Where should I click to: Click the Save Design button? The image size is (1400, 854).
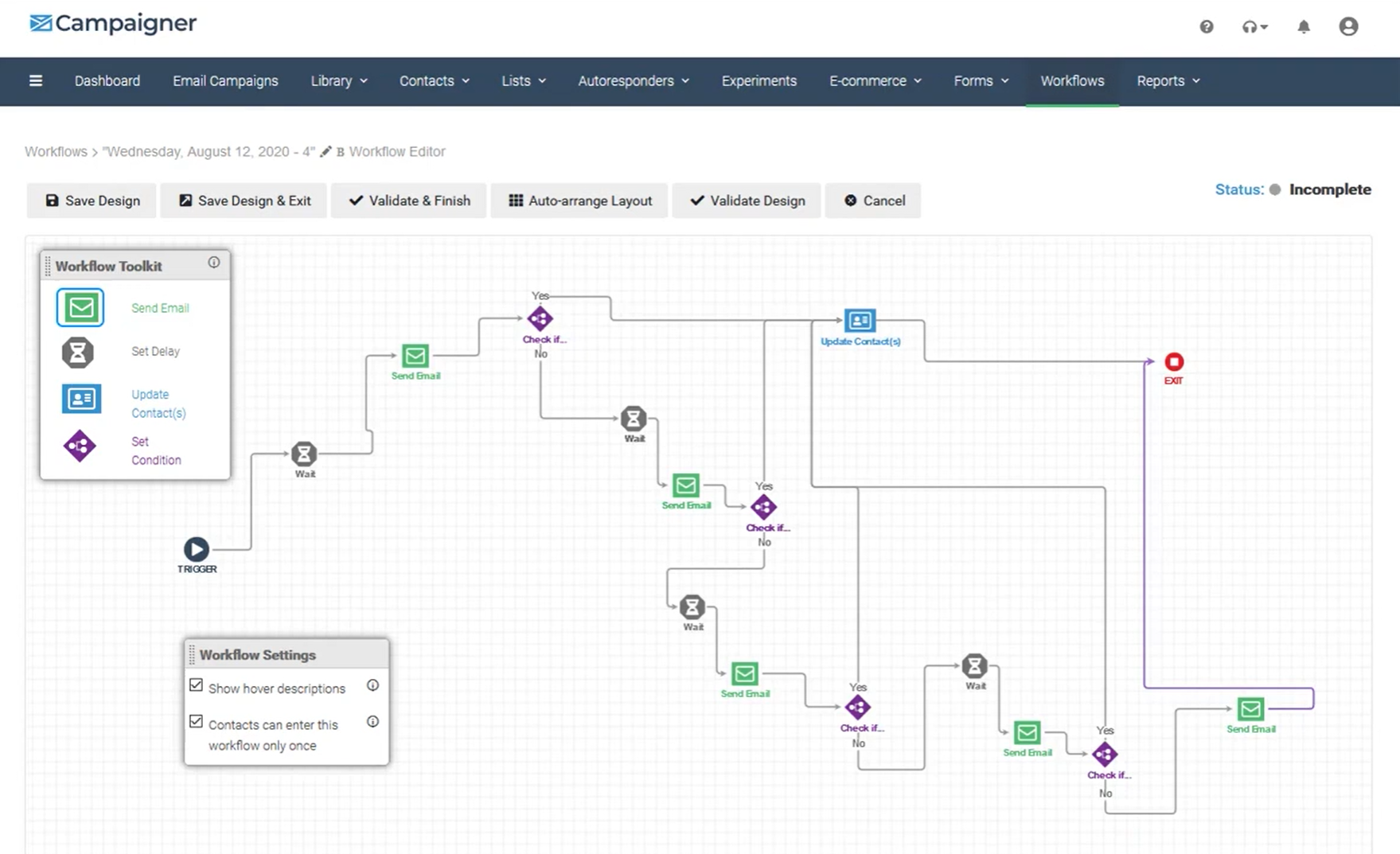(93, 201)
